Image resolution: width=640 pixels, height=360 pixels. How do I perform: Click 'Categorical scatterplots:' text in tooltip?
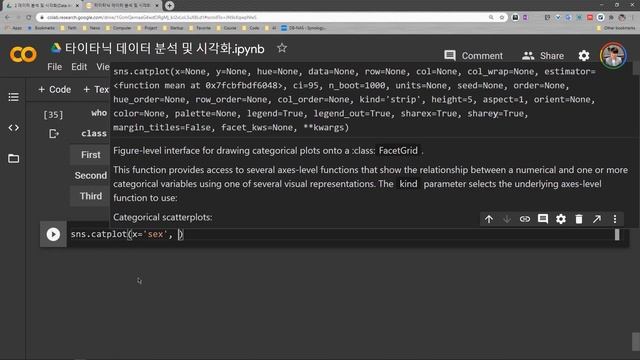point(162,217)
